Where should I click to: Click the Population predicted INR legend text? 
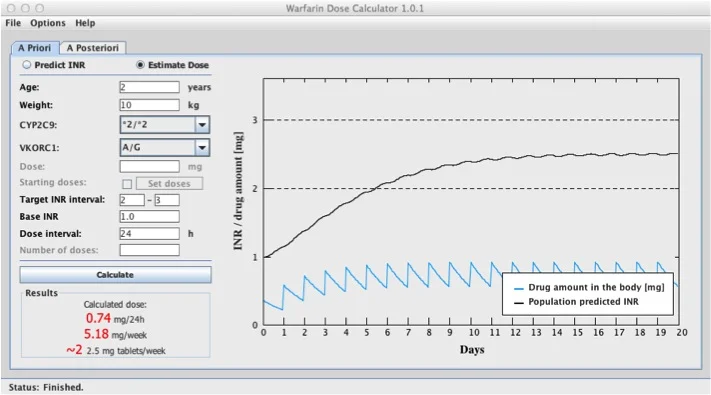(583, 302)
